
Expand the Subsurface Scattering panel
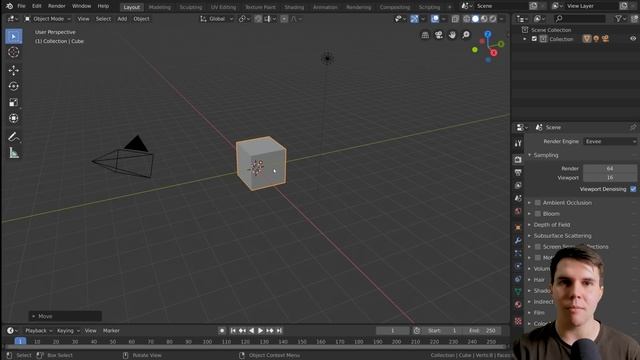point(562,236)
